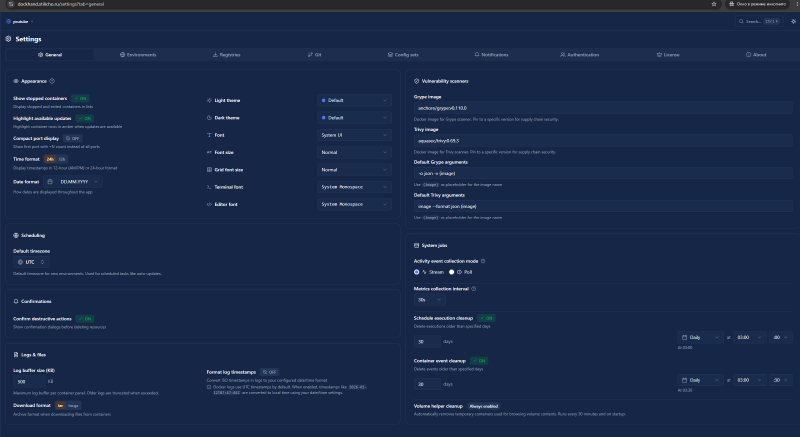Open the Editor font dropdown
Viewport: 800px width, 437px height.
354,204
